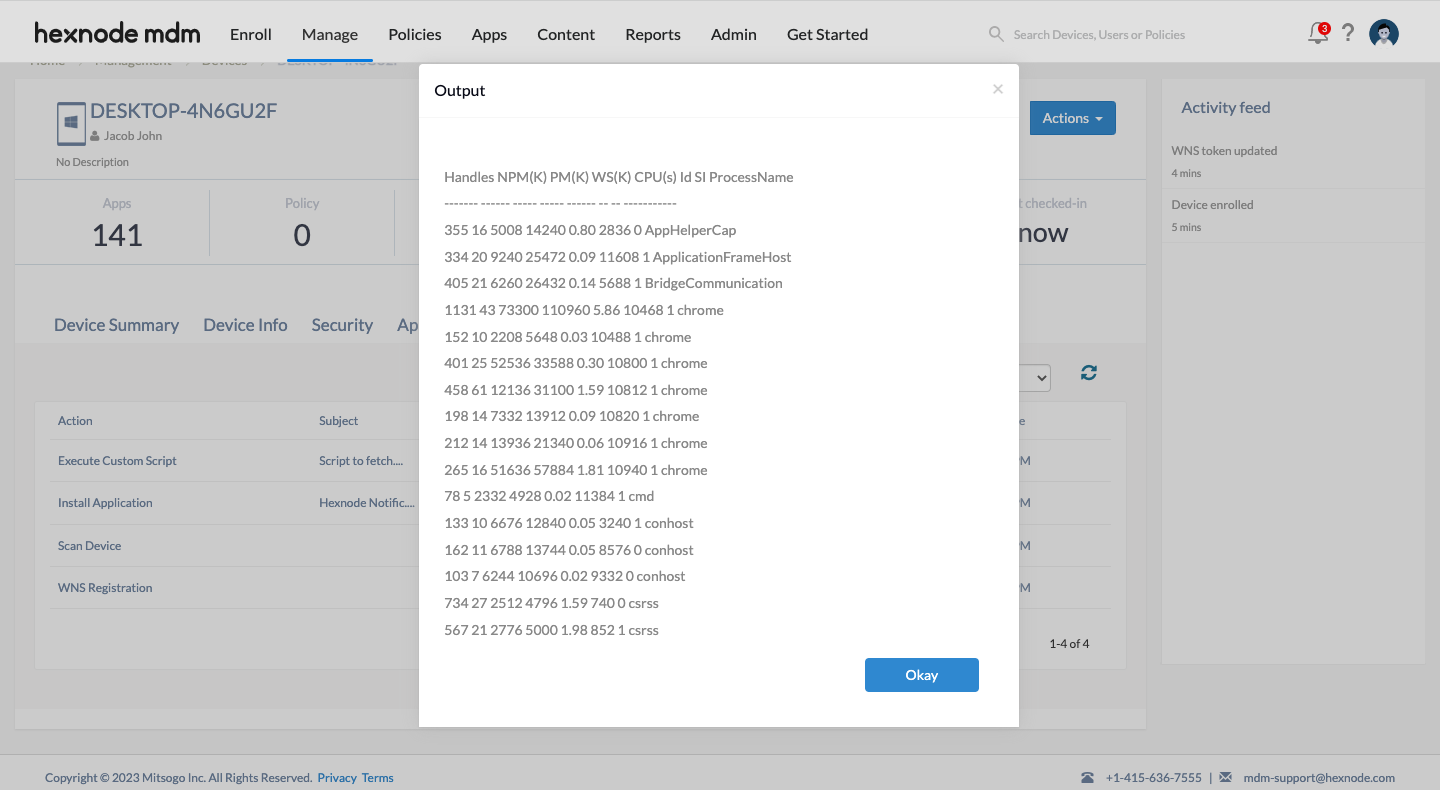Click the refresh icon above the action table
The width and height of the screenshot is (1440, 790).
click(x=1089, y=373)
